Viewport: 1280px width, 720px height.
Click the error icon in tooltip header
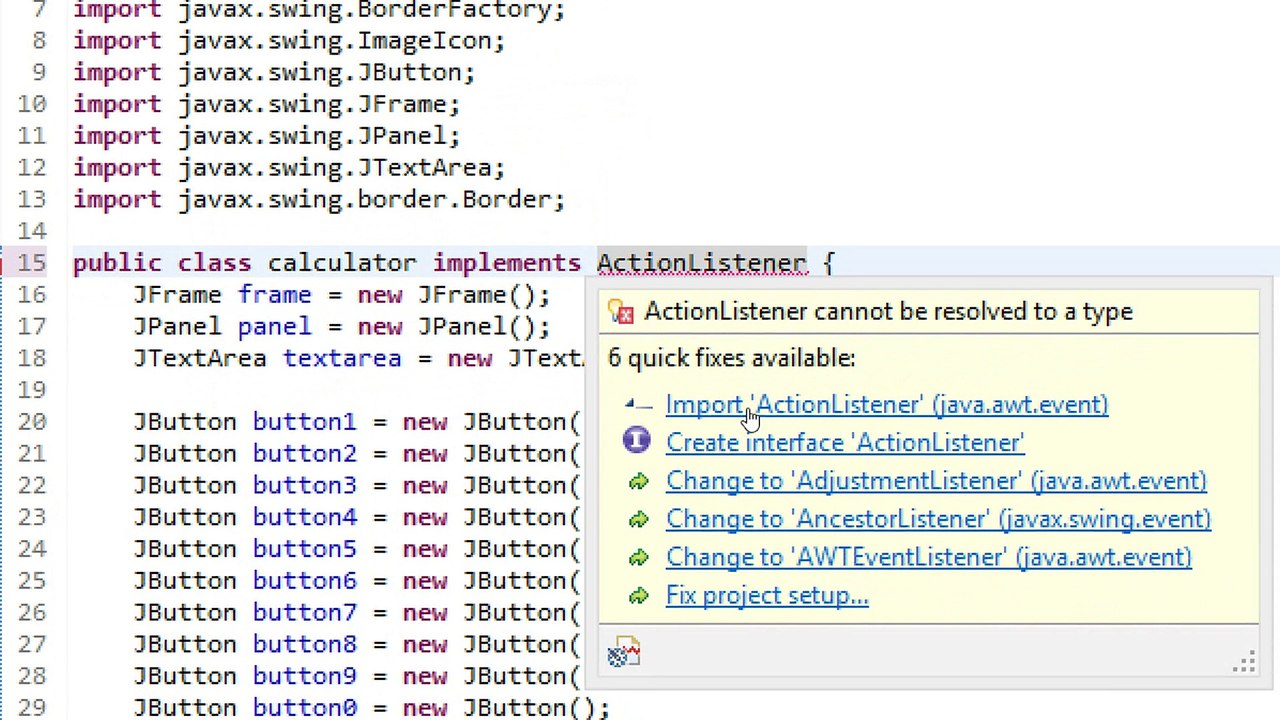pyautogui.click(x=621, y=312)
